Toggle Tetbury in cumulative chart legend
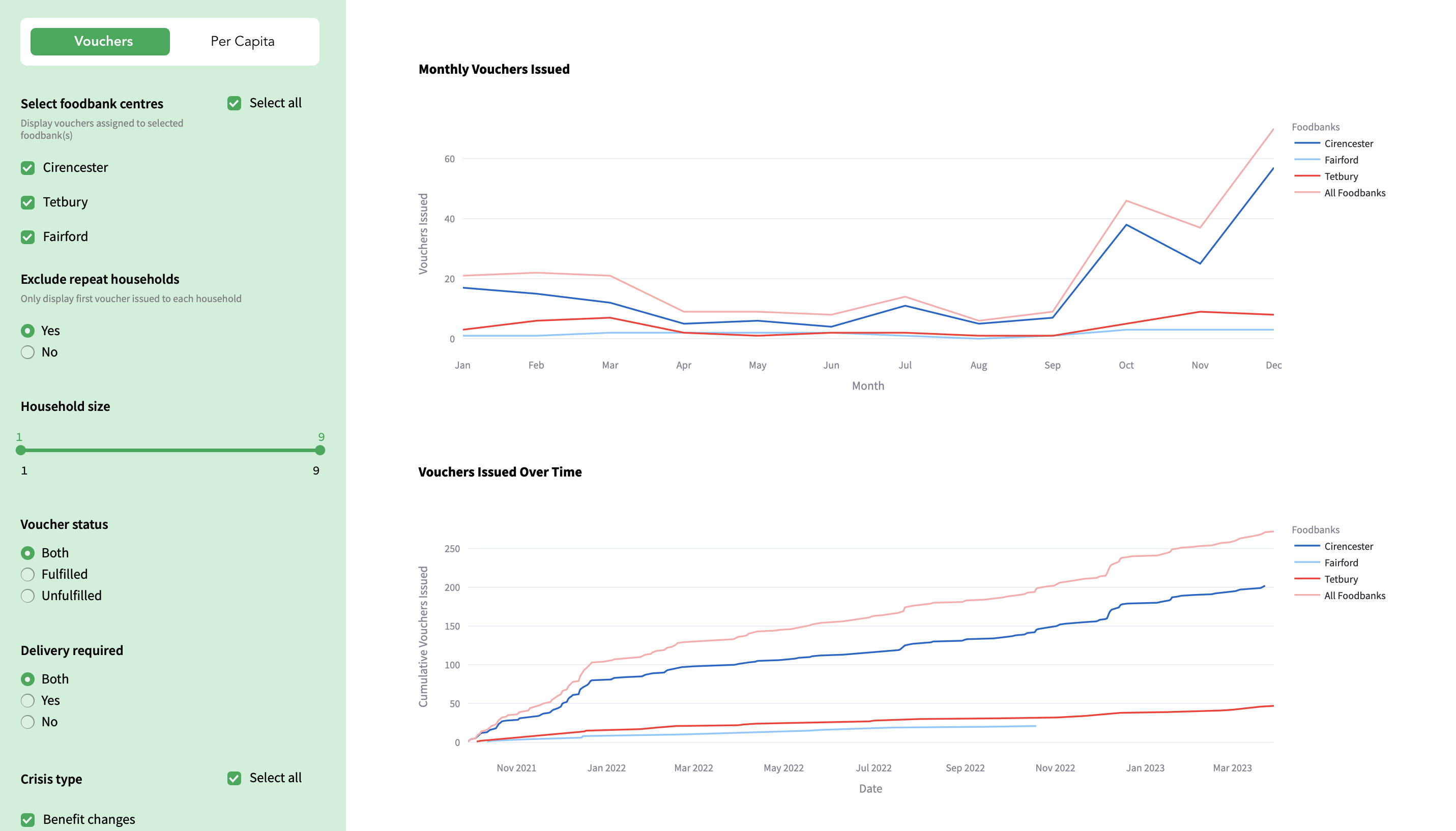1456x831 pixels. coord(1340,579)
